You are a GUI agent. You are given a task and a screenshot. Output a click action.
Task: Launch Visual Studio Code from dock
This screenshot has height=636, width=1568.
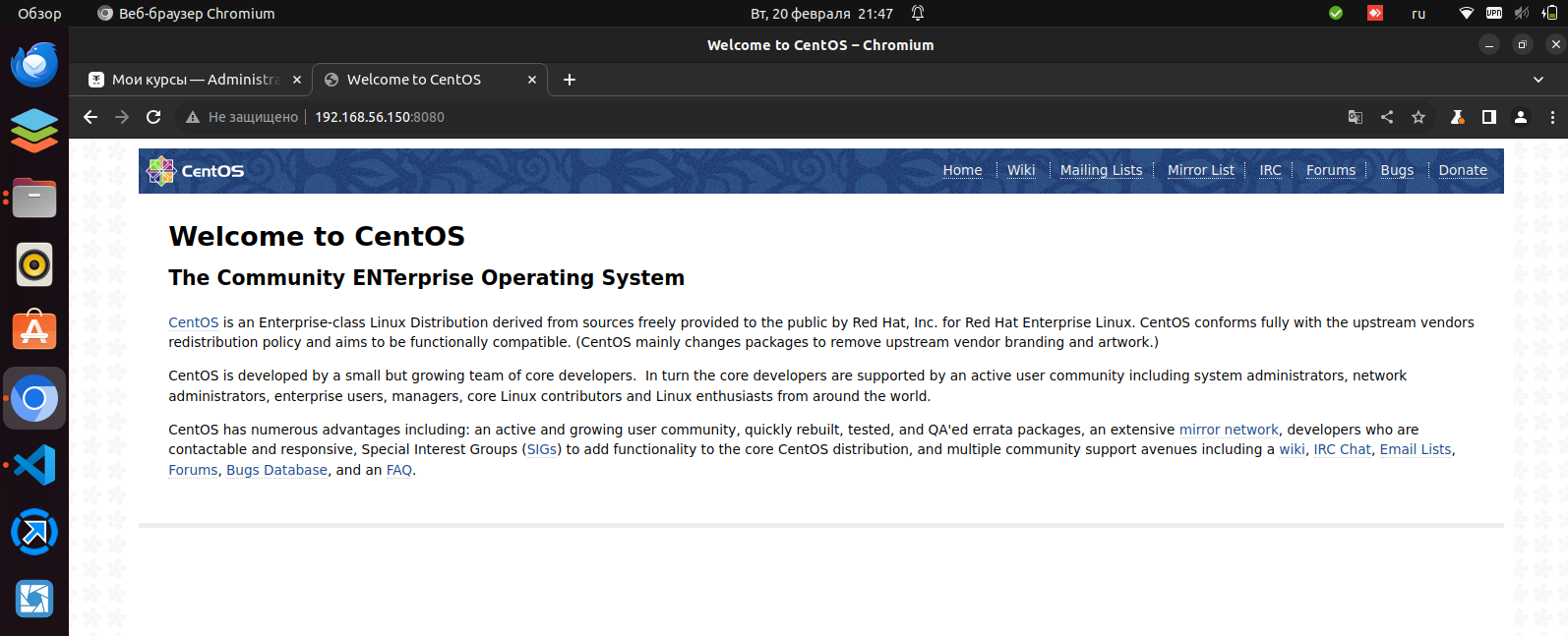pyautogui.click(x=34, y=465)
